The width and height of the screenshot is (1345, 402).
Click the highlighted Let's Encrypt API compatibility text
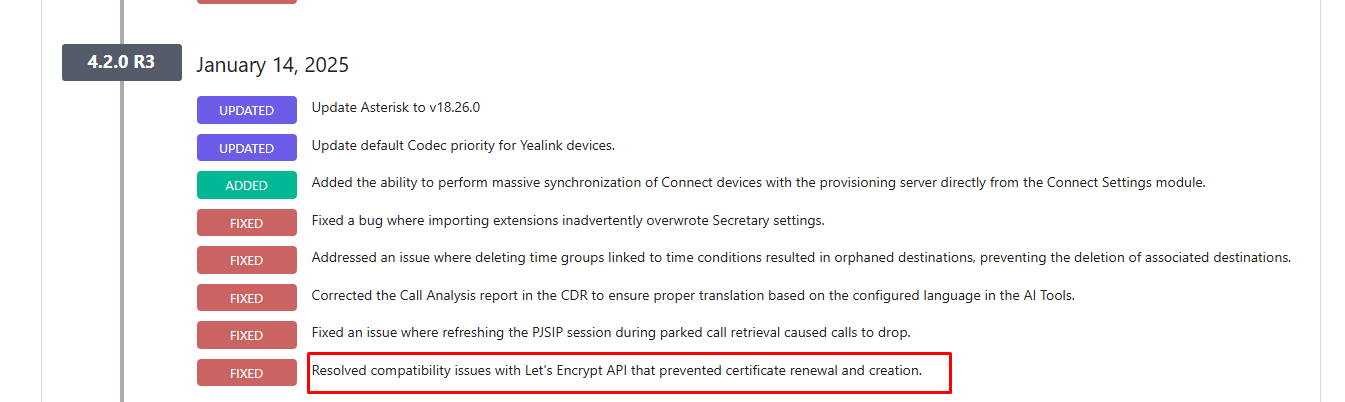[616, 371]
